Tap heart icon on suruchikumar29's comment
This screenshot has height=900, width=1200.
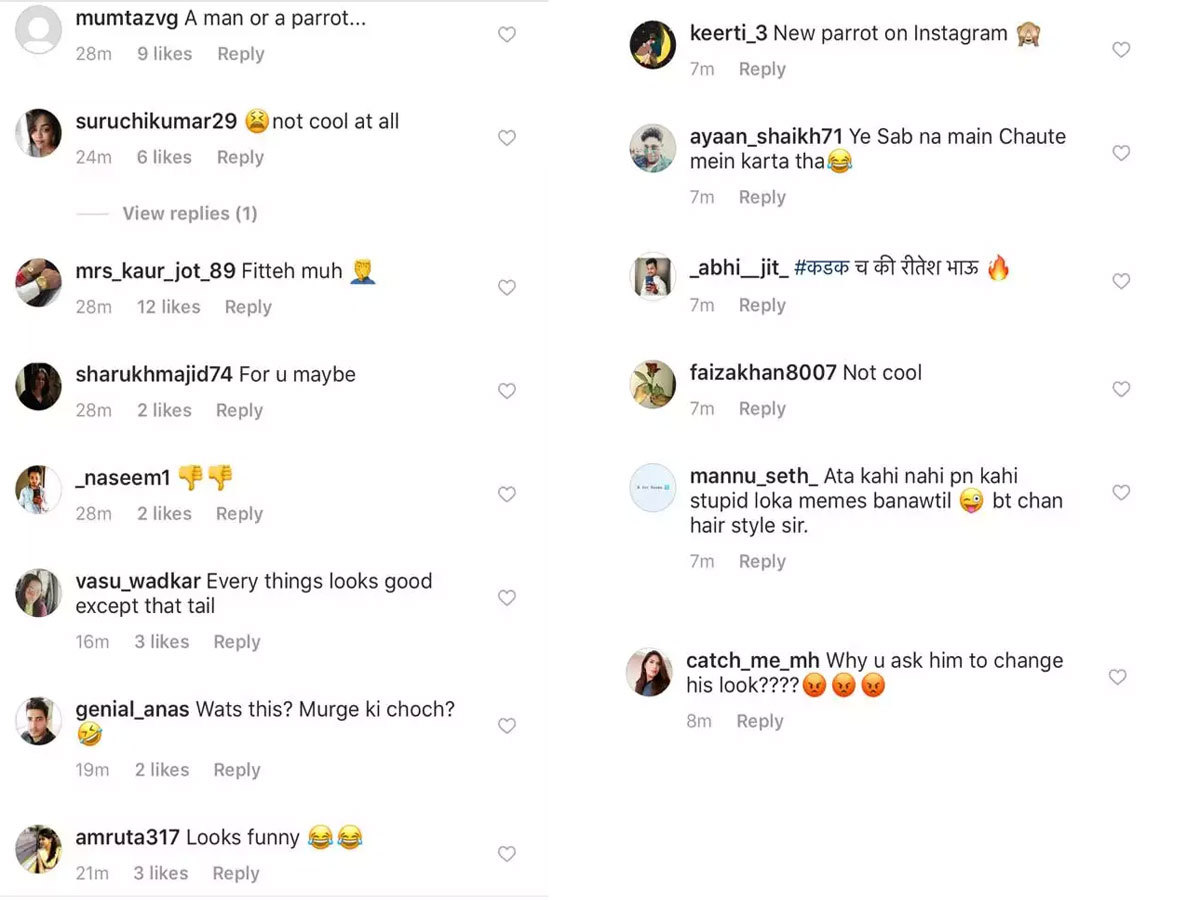[x=507, y=138]
